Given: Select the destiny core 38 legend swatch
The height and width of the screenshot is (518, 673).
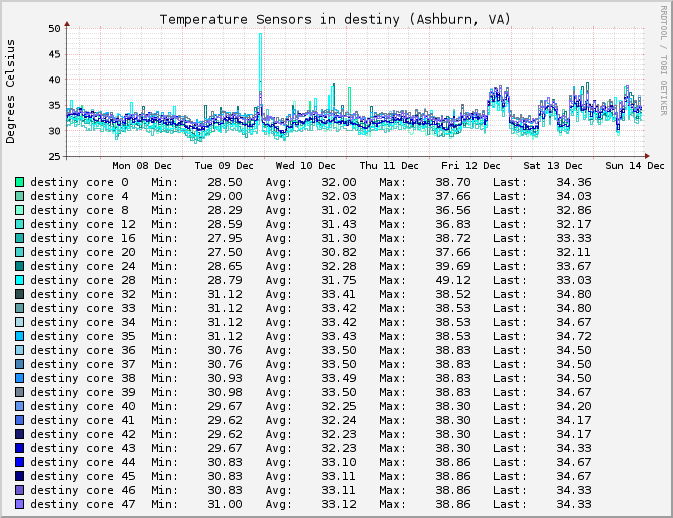Looking at the screenshot, I should pos(19,378).
